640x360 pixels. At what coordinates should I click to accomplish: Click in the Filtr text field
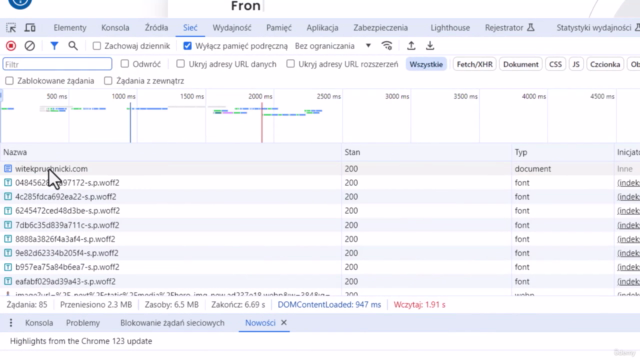point(57,64)
